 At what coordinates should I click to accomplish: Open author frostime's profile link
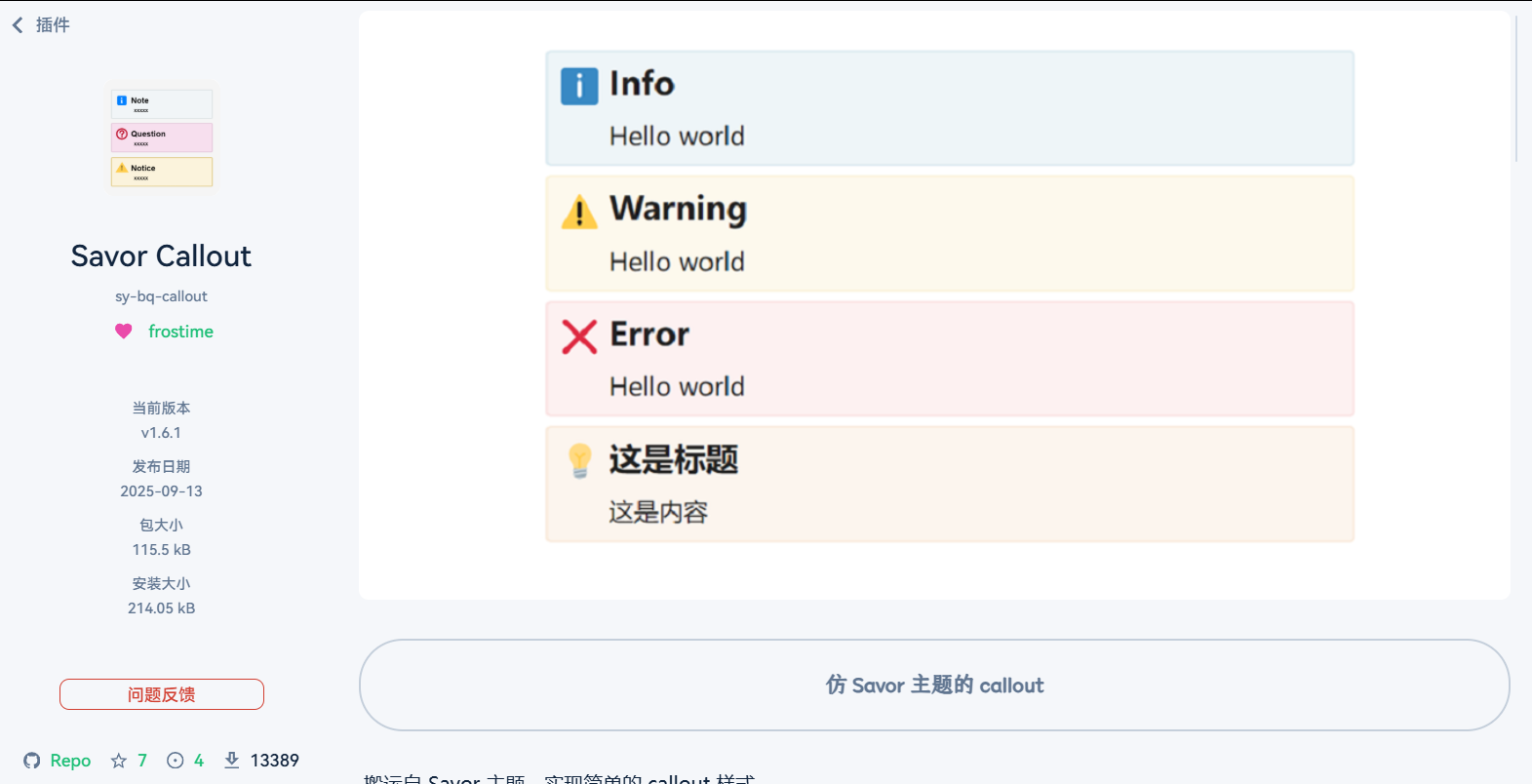(x=180, y=332)
